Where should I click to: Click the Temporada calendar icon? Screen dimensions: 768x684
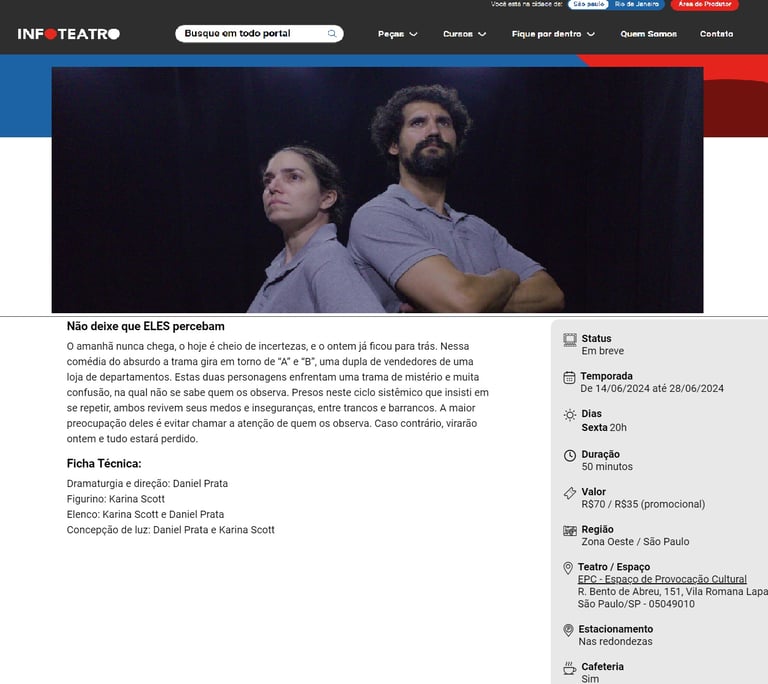569,377
